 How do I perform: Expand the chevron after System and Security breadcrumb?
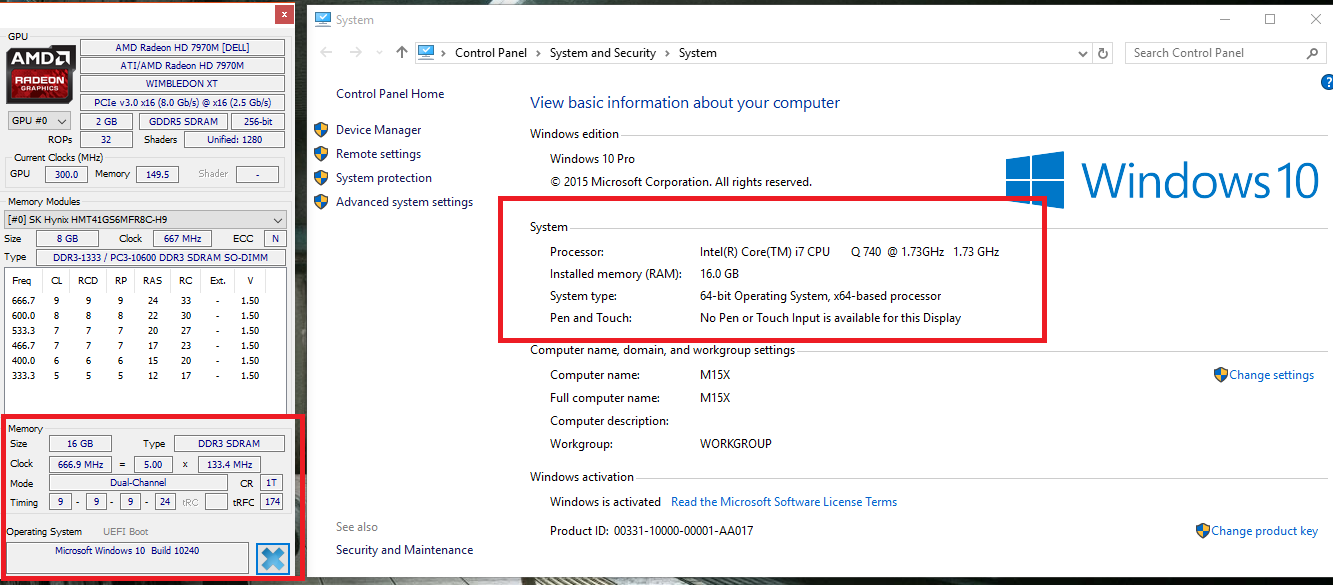point(668,53)
